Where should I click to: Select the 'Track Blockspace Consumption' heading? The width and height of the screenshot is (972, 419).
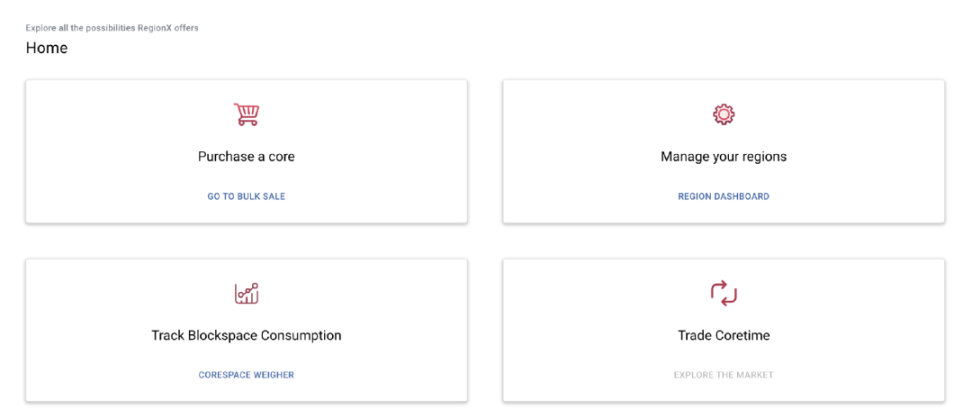[246, 336]
